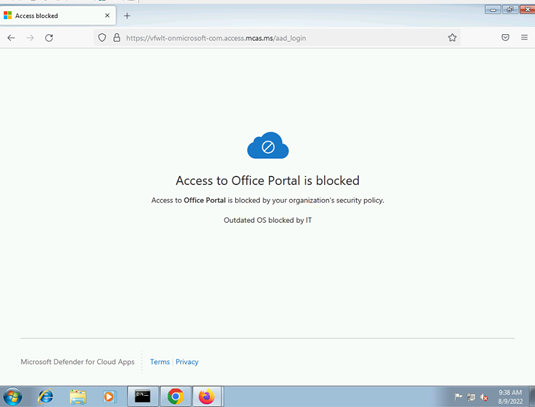Restore down the Firefox window

tap(510, 10)
